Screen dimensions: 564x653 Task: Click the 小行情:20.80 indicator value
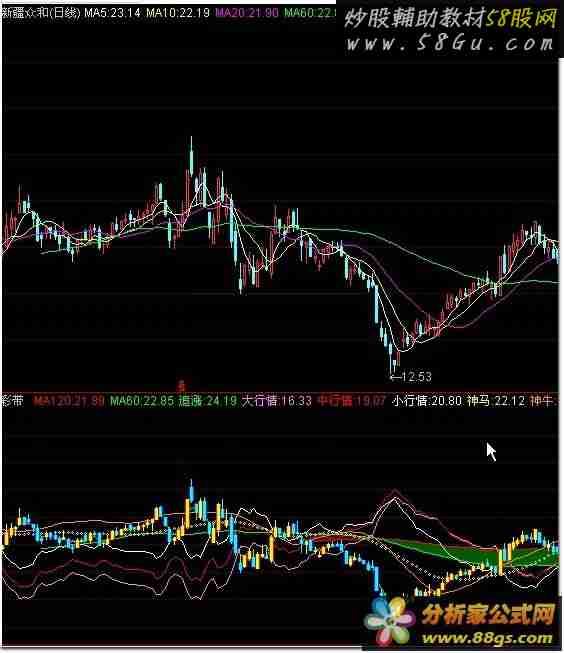point(427,401)
